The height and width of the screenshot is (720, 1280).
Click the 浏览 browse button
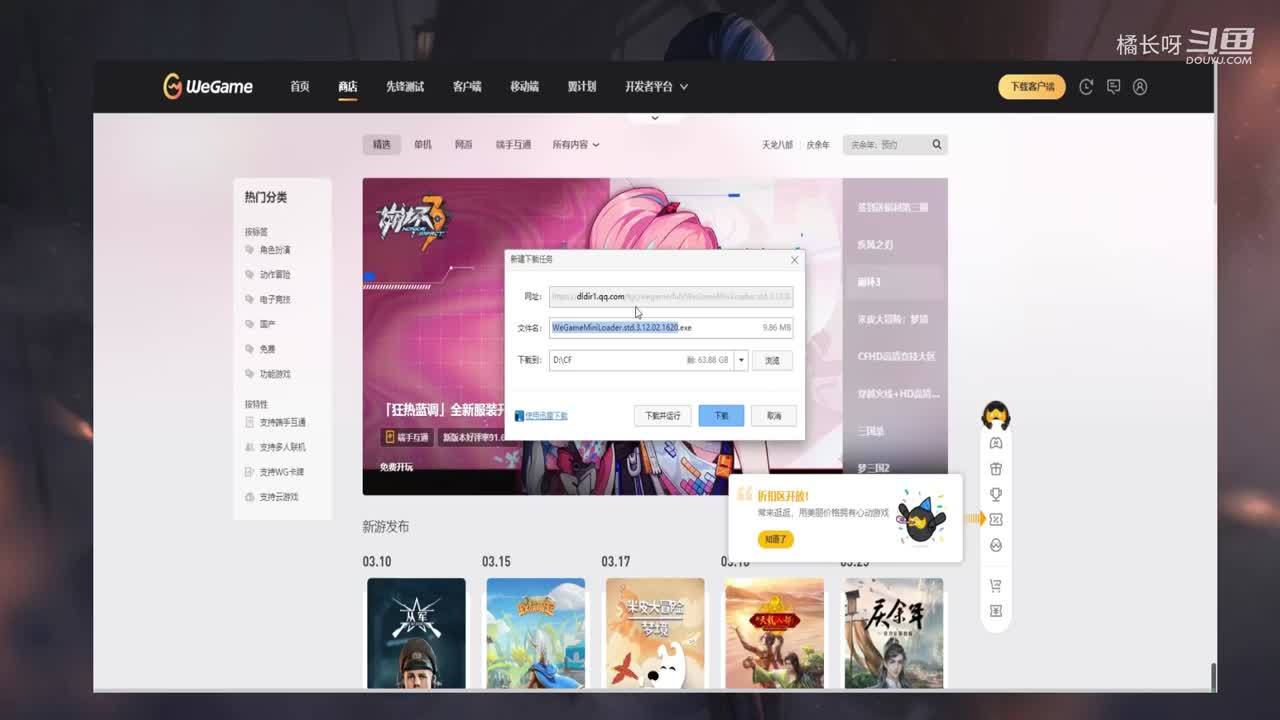(772, 360)
